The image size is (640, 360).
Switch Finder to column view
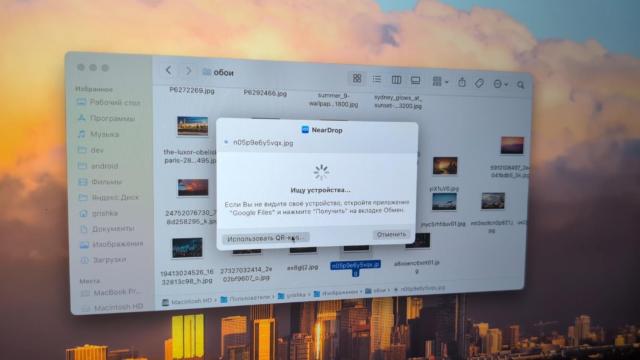pos(396,80)
